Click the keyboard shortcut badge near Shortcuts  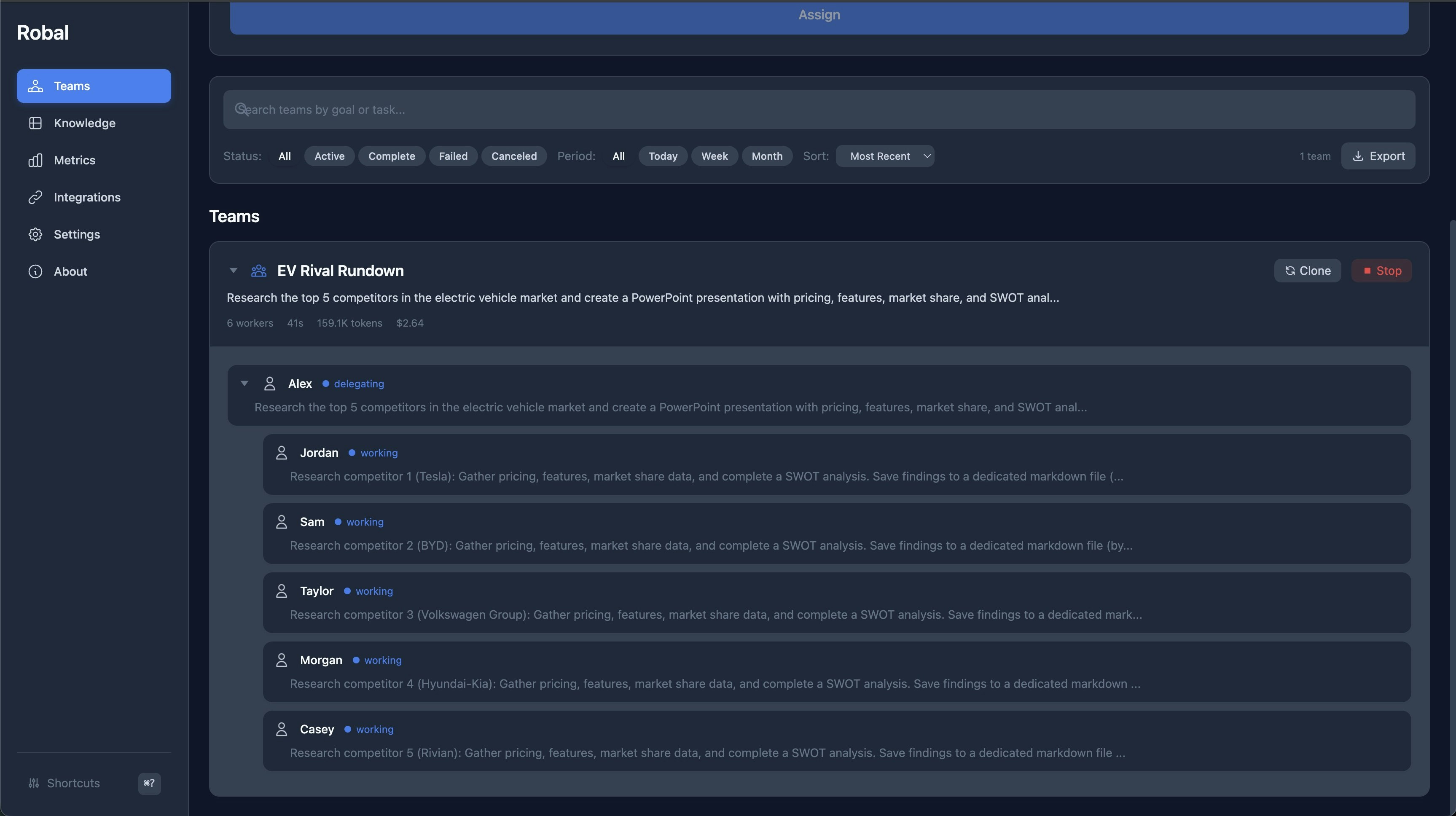[x=149, y=783]
